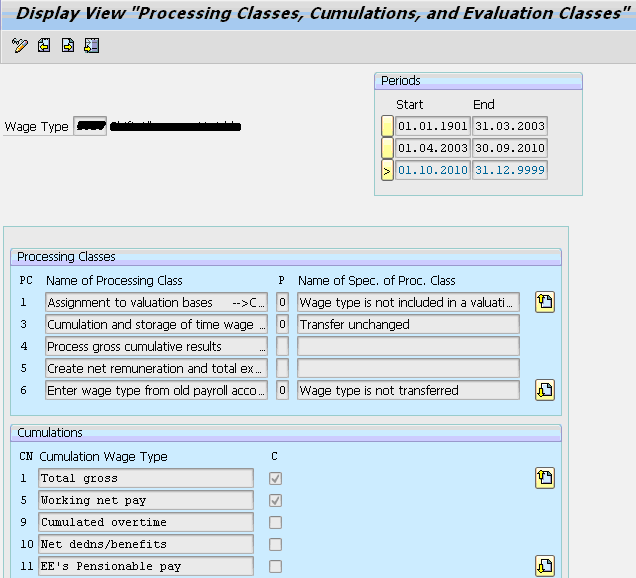
Task: Enable the Cumulated overtime checkbox
Action: tap(275, 523)
